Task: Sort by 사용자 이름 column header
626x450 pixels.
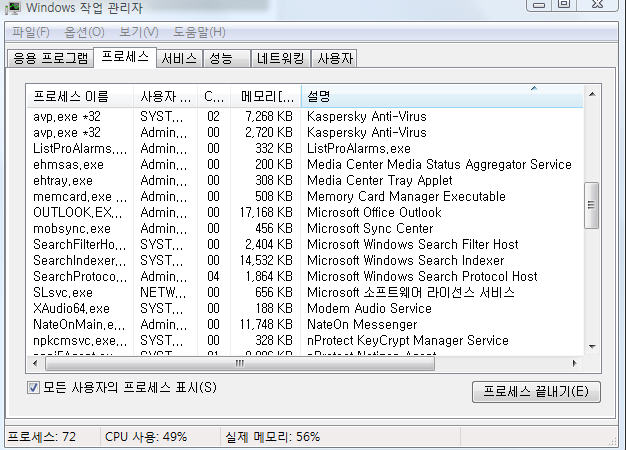Action: 165,96
